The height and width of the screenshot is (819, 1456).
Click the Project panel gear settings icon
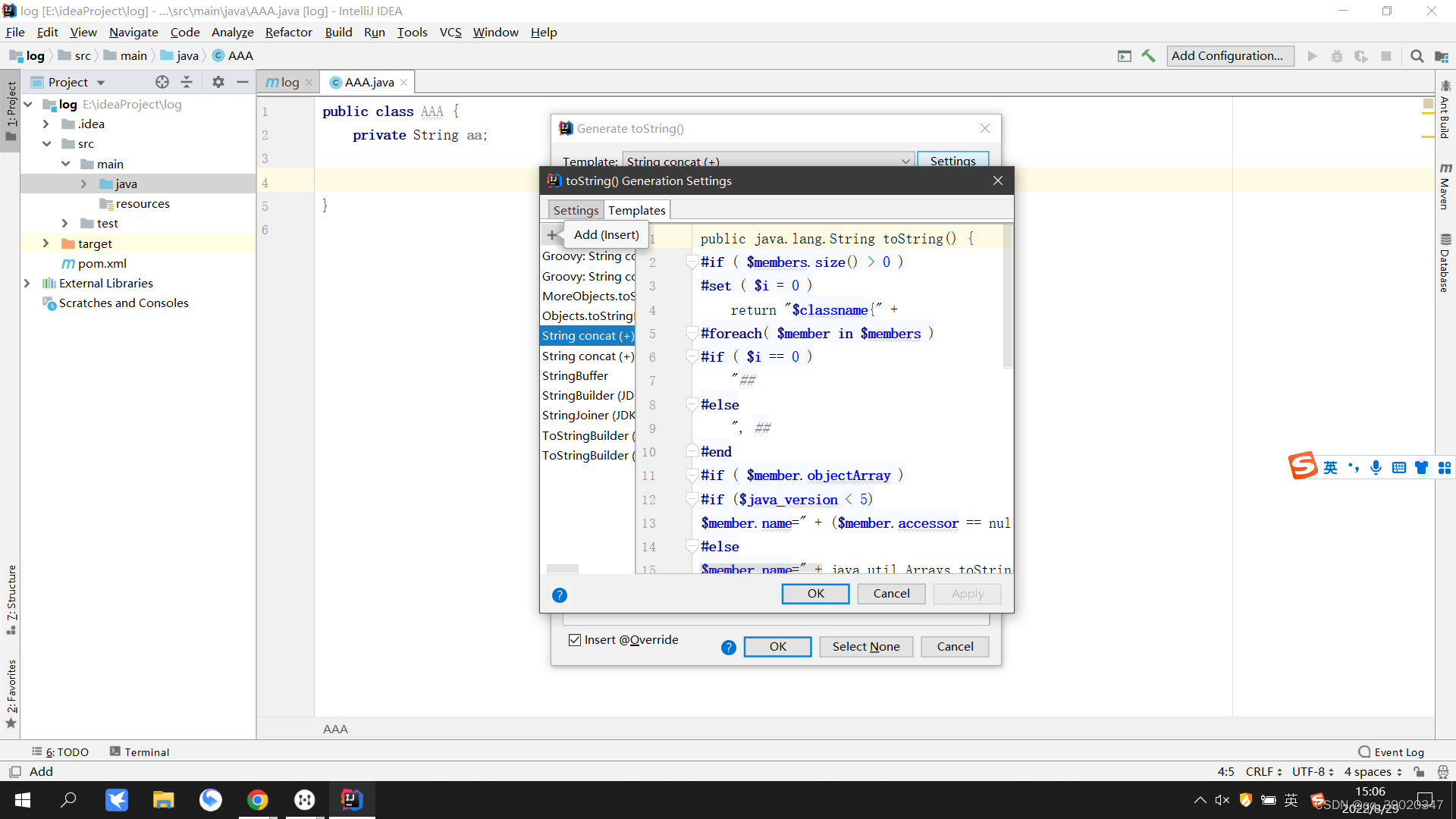pyautogui.click(x=218, y=82)
